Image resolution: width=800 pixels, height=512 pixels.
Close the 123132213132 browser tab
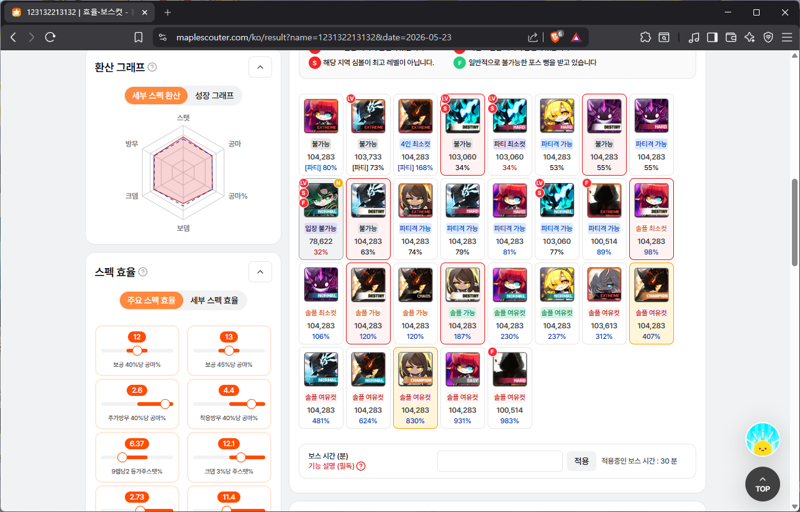pos(144,12)
